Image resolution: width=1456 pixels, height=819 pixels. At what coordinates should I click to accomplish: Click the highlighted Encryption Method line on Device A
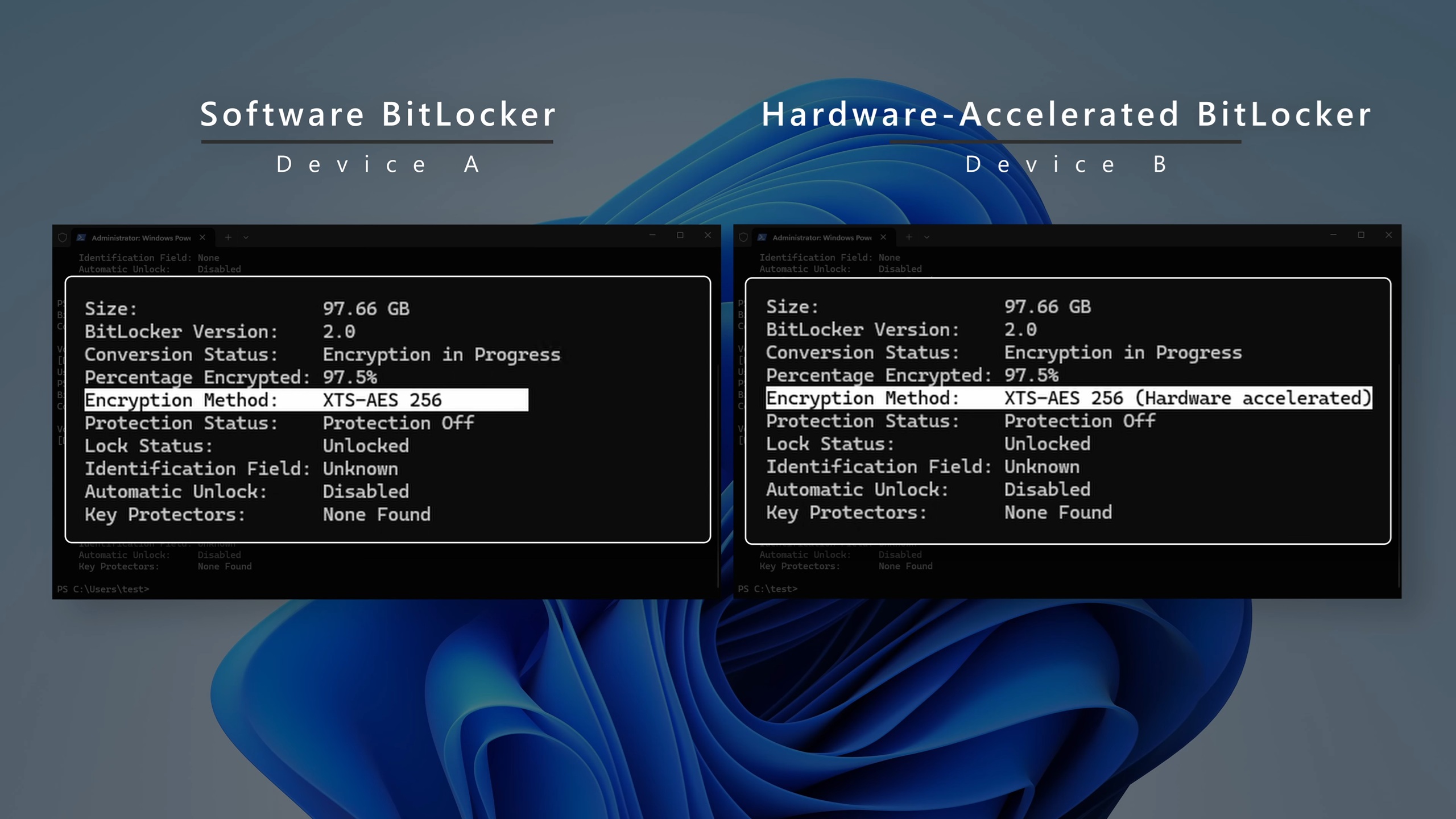(x=307, y=399)
